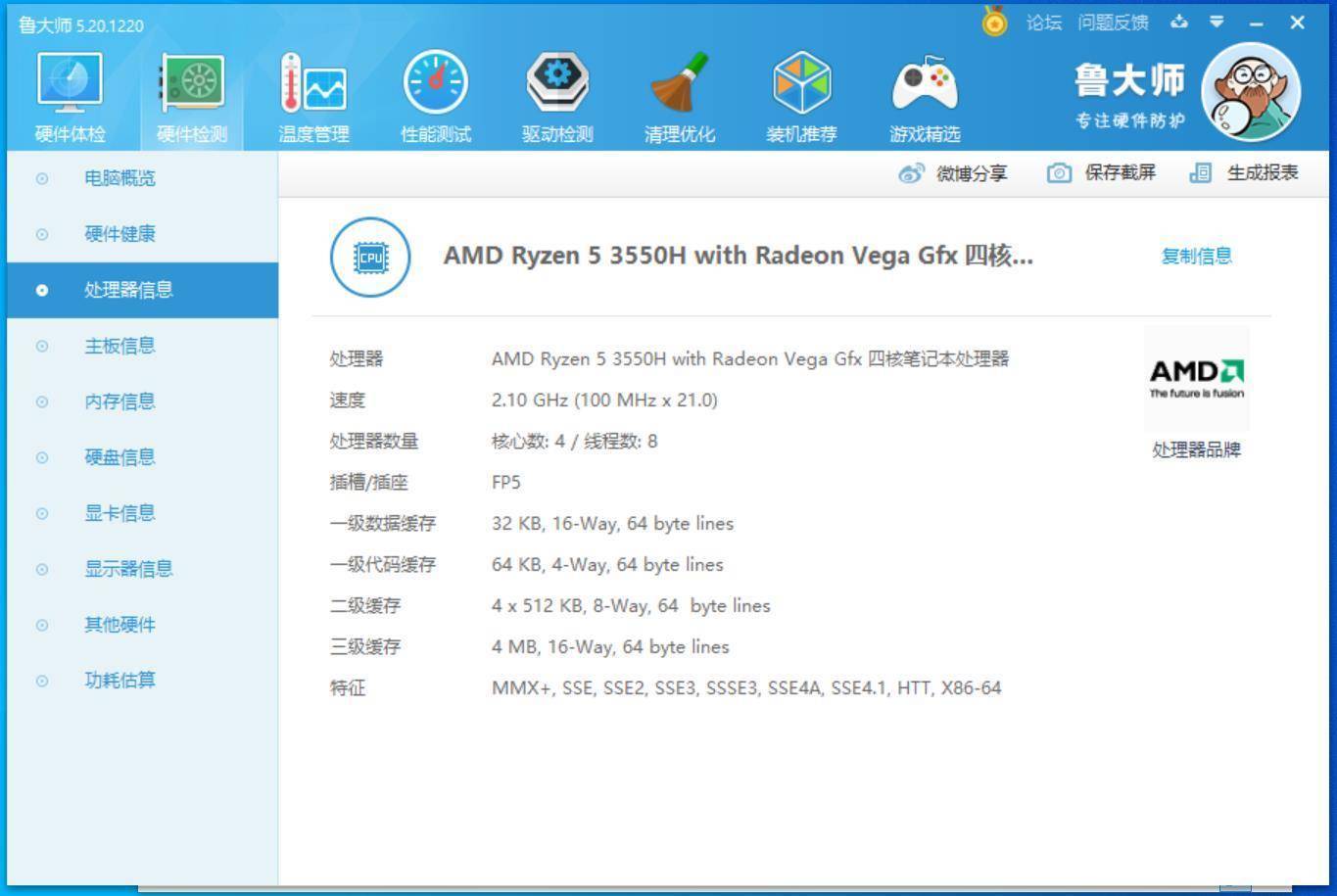The width and height of the screenshot is (1337, 896).
Task: Click the gold medal icon in title bar
Action: point(994,21)
